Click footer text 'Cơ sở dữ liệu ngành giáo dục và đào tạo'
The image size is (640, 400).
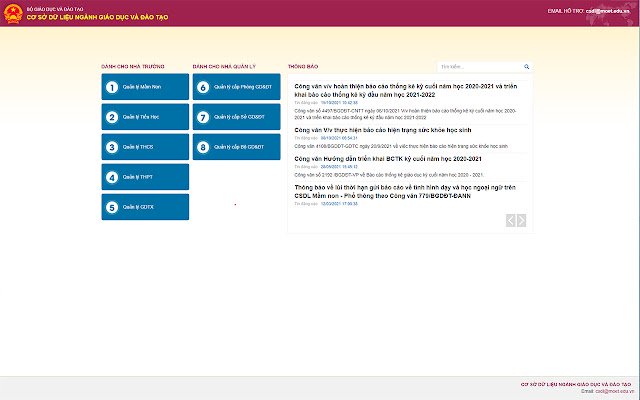(576, 384)
